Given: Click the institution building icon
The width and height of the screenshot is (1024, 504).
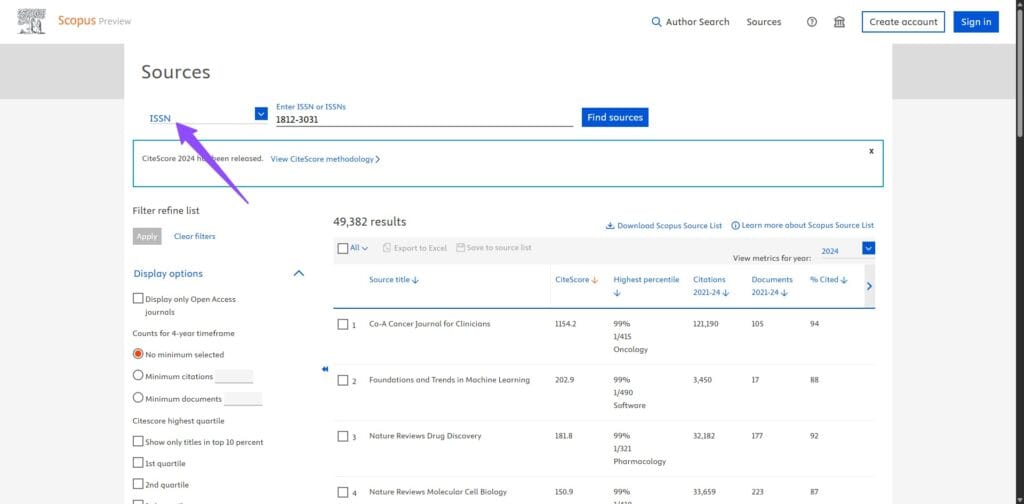Looking at the screenshot, I should point(839,22).
